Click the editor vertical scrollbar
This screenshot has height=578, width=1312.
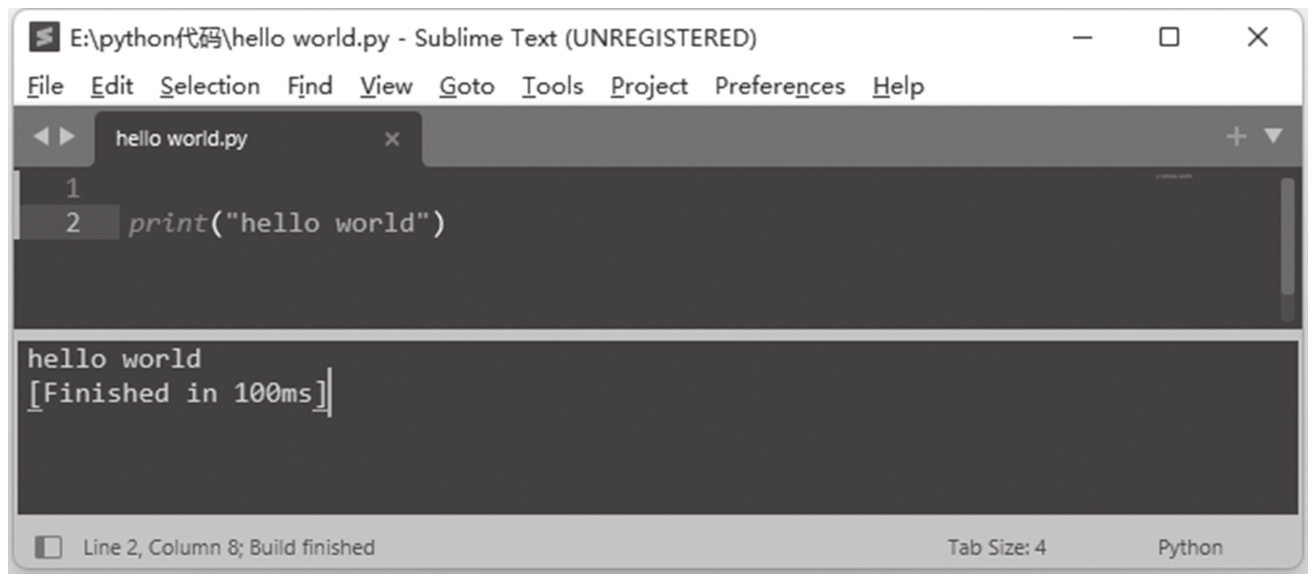(x=1287, y=236)
